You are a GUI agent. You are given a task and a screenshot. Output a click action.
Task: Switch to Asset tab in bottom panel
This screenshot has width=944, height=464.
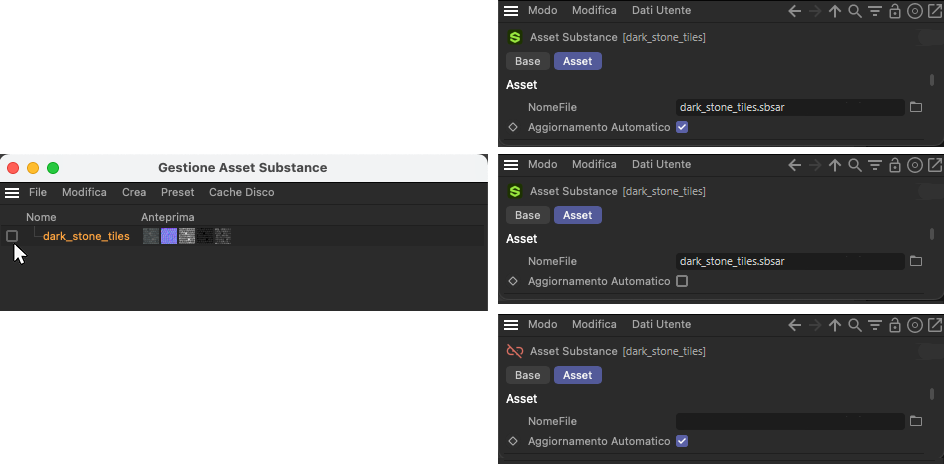click(577, 376)
